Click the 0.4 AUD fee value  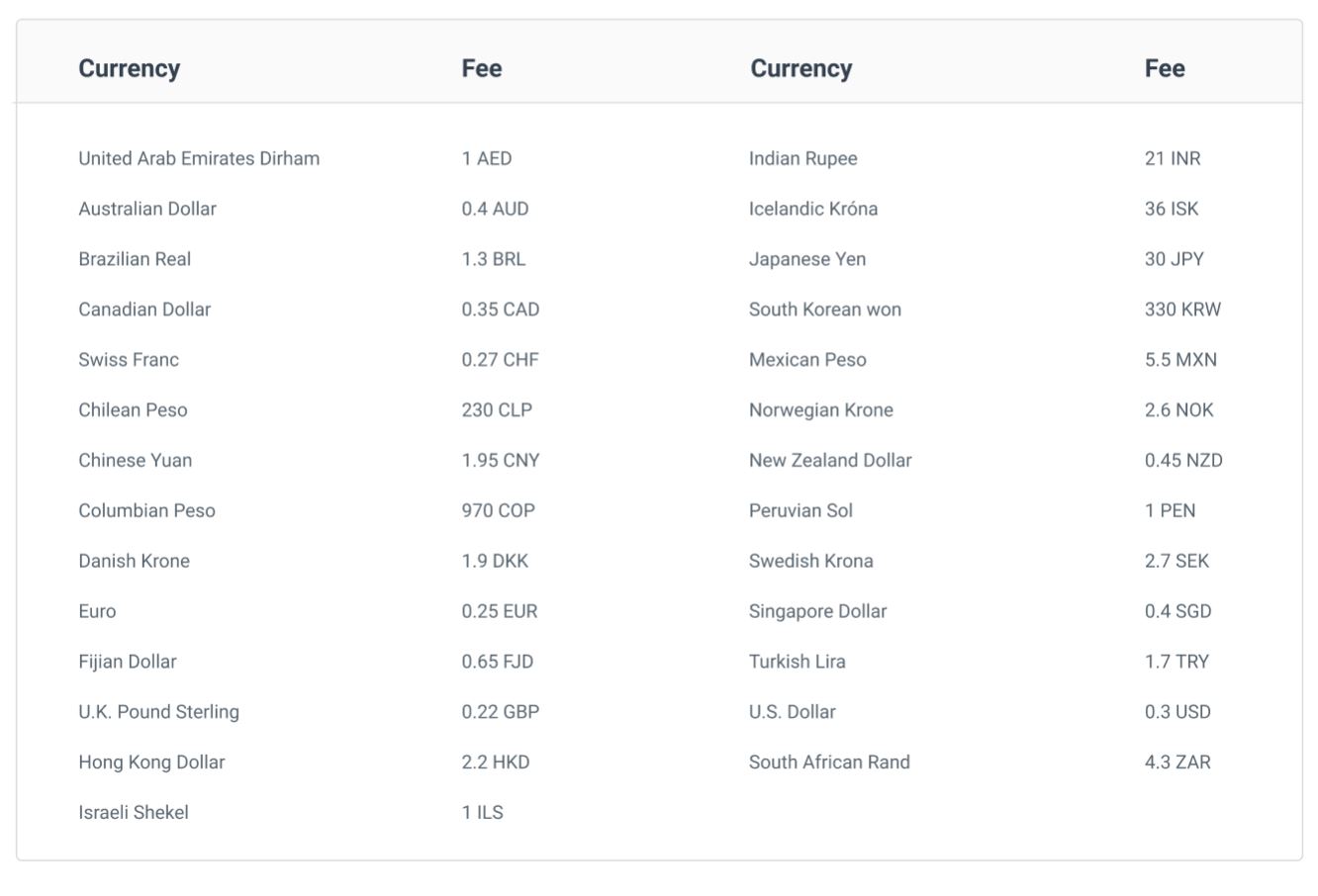point(495,209)
